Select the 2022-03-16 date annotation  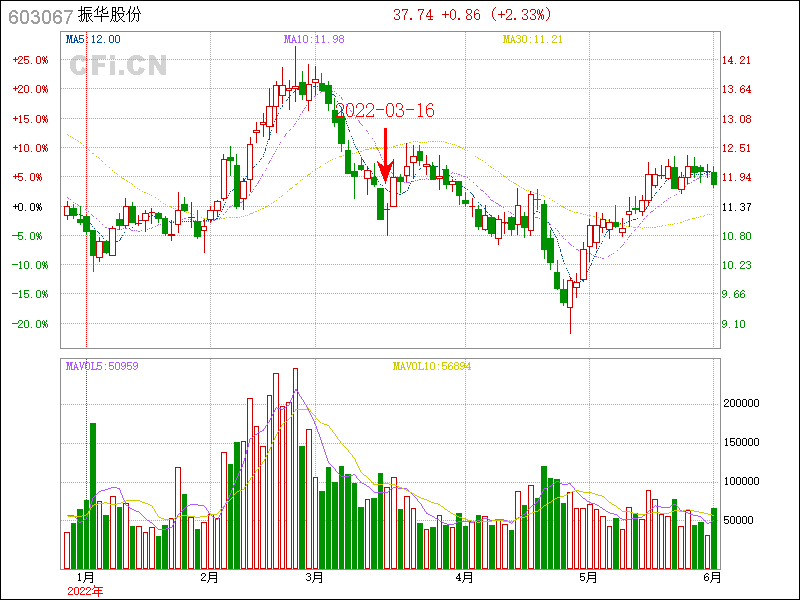[x=385, y=111]
